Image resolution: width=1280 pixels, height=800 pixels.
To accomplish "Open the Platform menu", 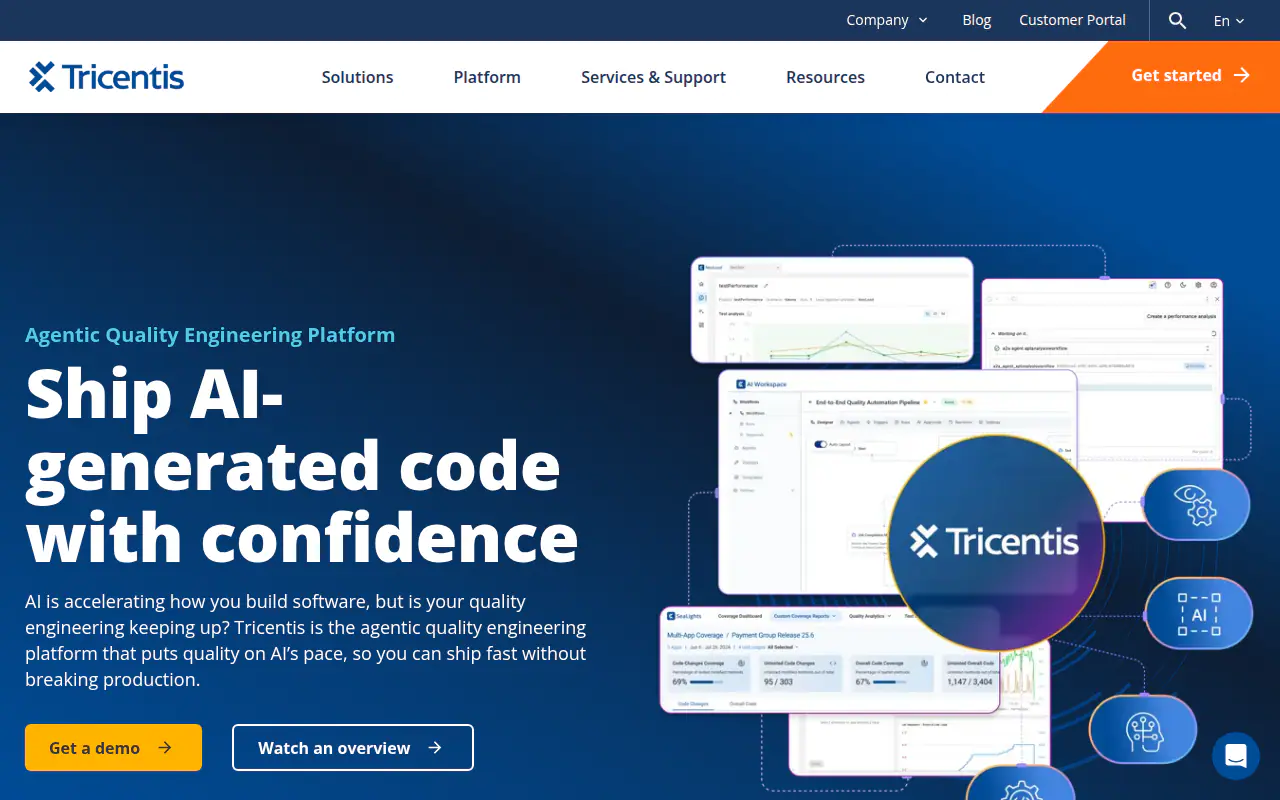I will (487, 77).
